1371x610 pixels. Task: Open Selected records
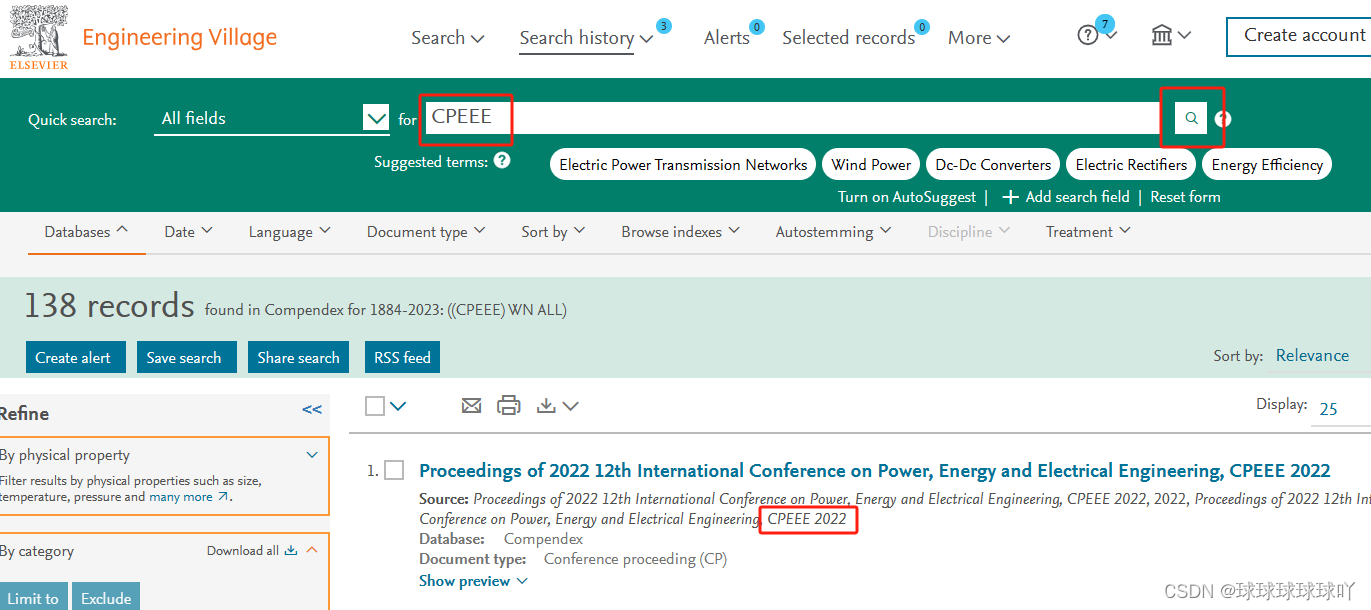(x=848, y=38)
